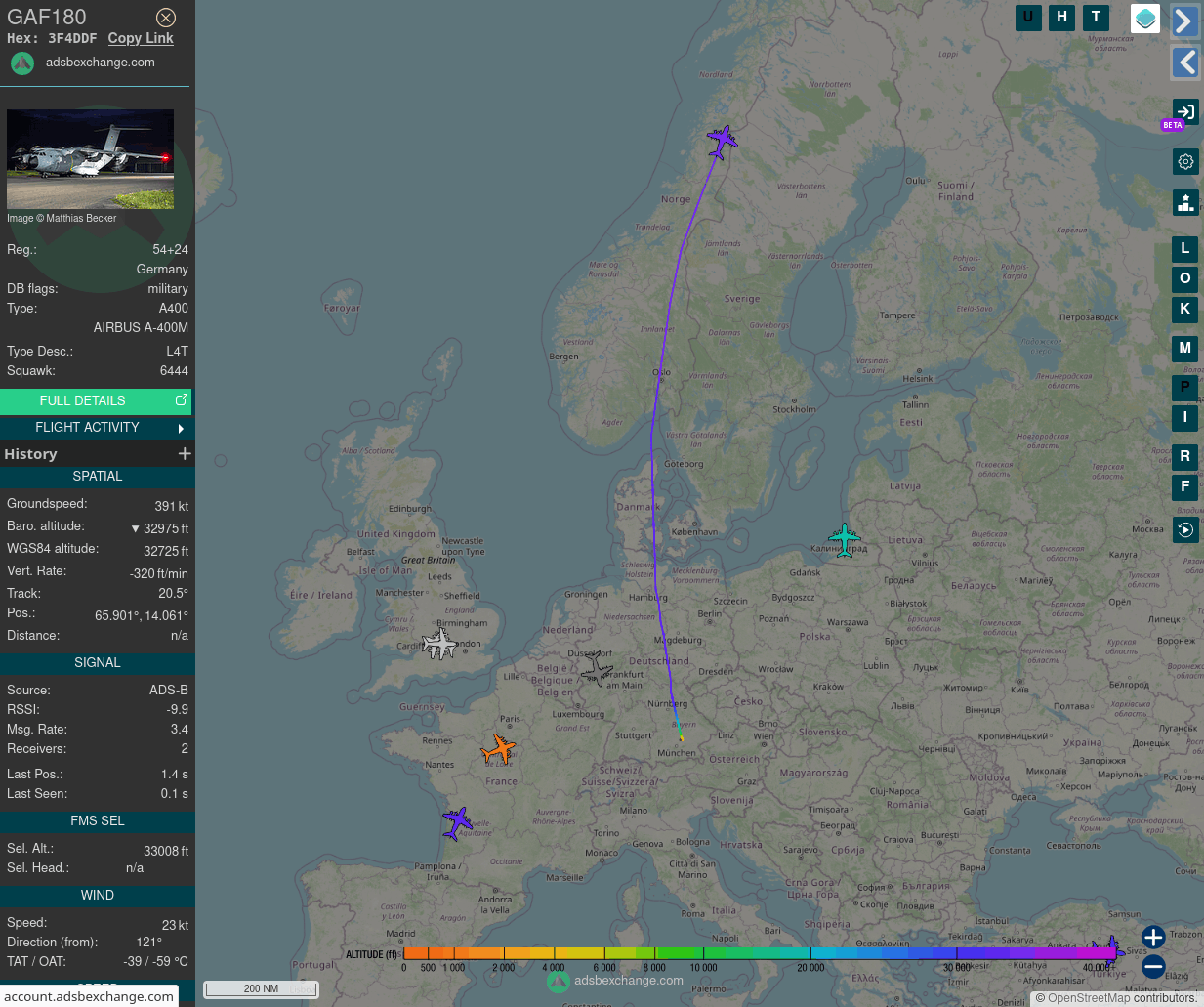Expand the History section plus icon
The image size is (1204, 1007).
(x=185, y=453)
